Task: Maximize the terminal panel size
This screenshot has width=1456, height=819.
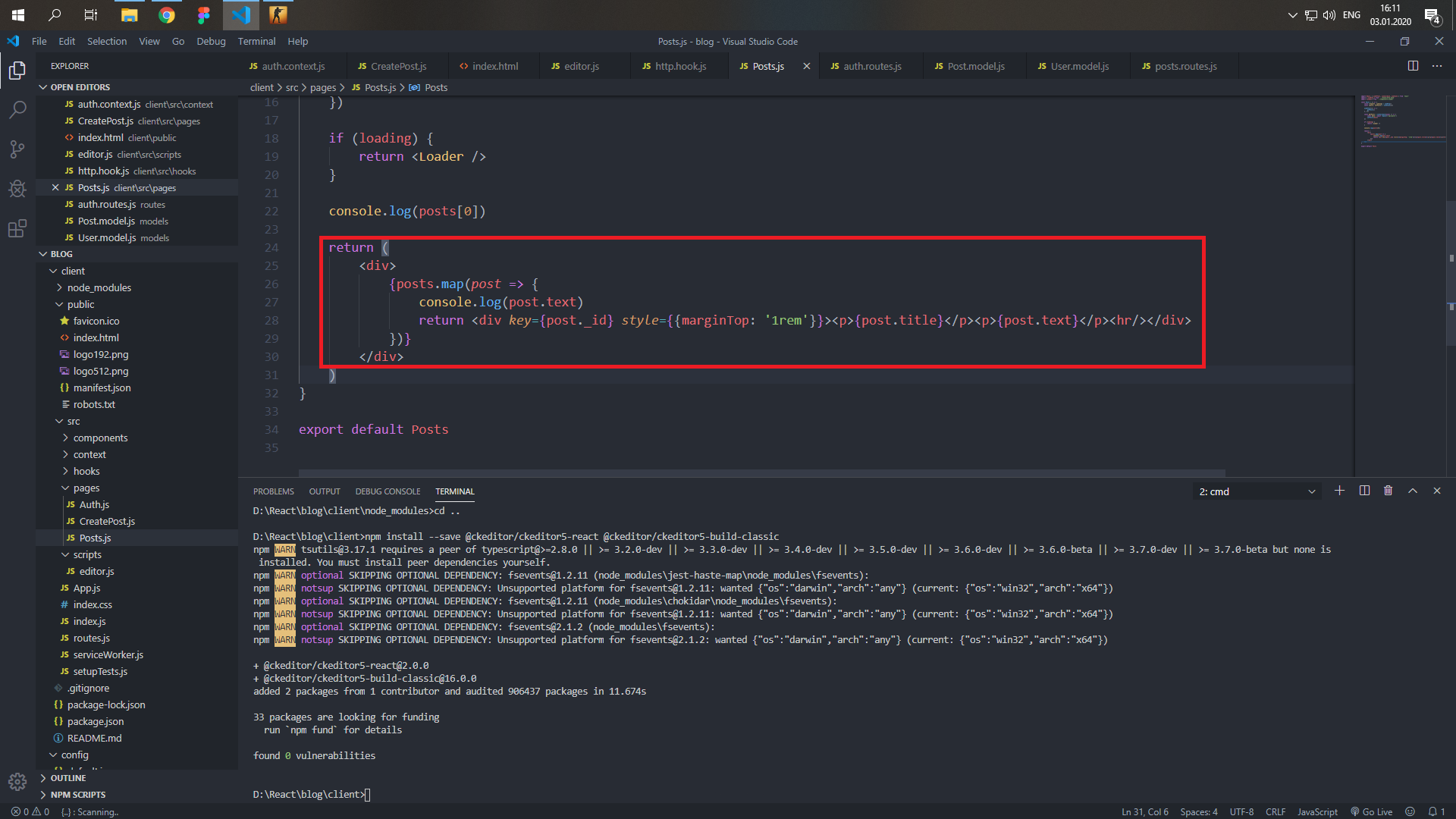Action: [1413, 491]
